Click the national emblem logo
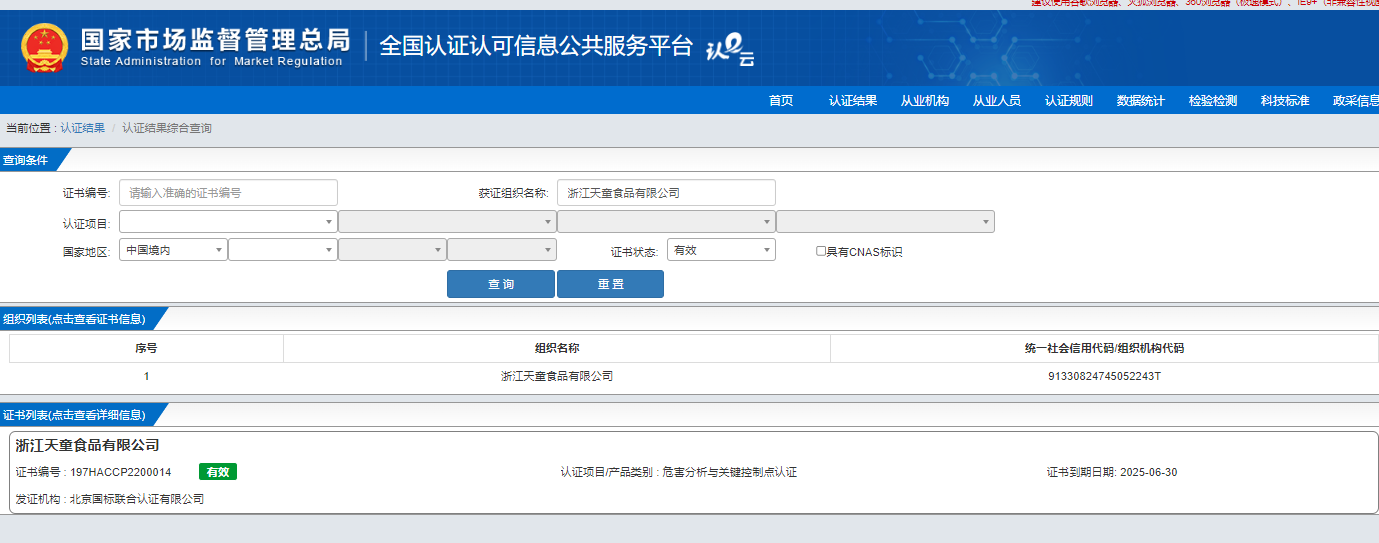The image size is (1379, 543). pos(45,47)
